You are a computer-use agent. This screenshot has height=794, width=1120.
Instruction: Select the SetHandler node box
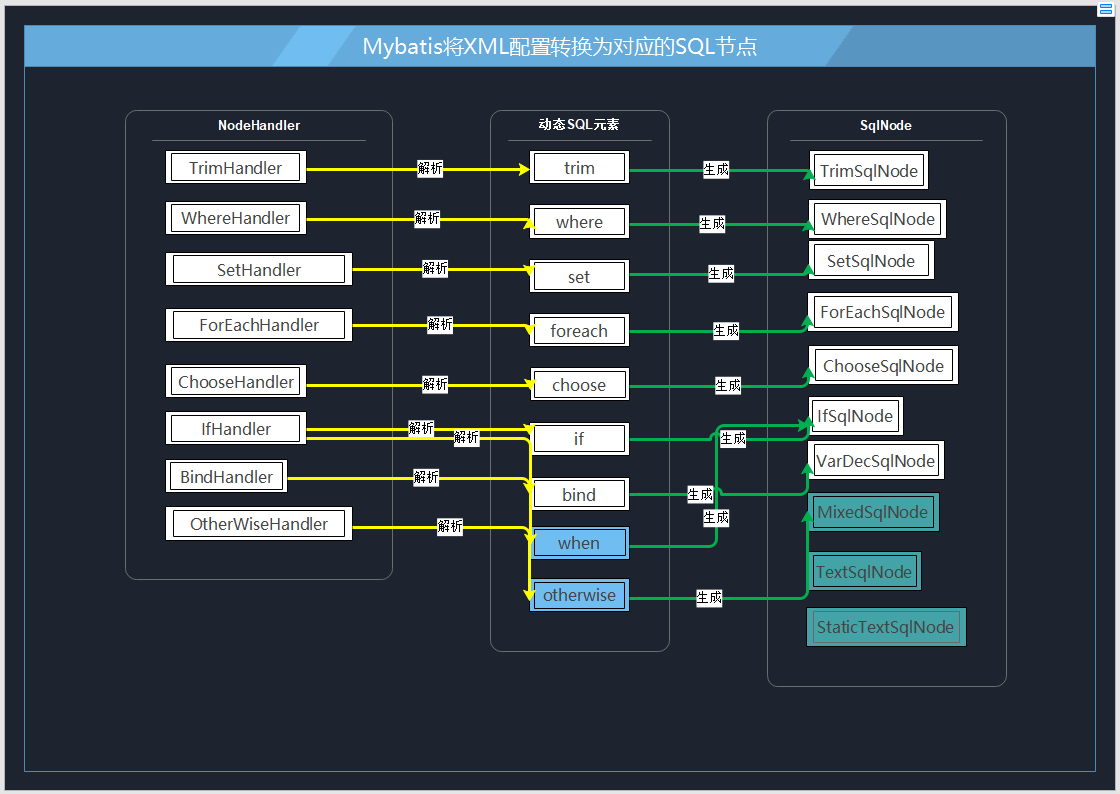259,269
